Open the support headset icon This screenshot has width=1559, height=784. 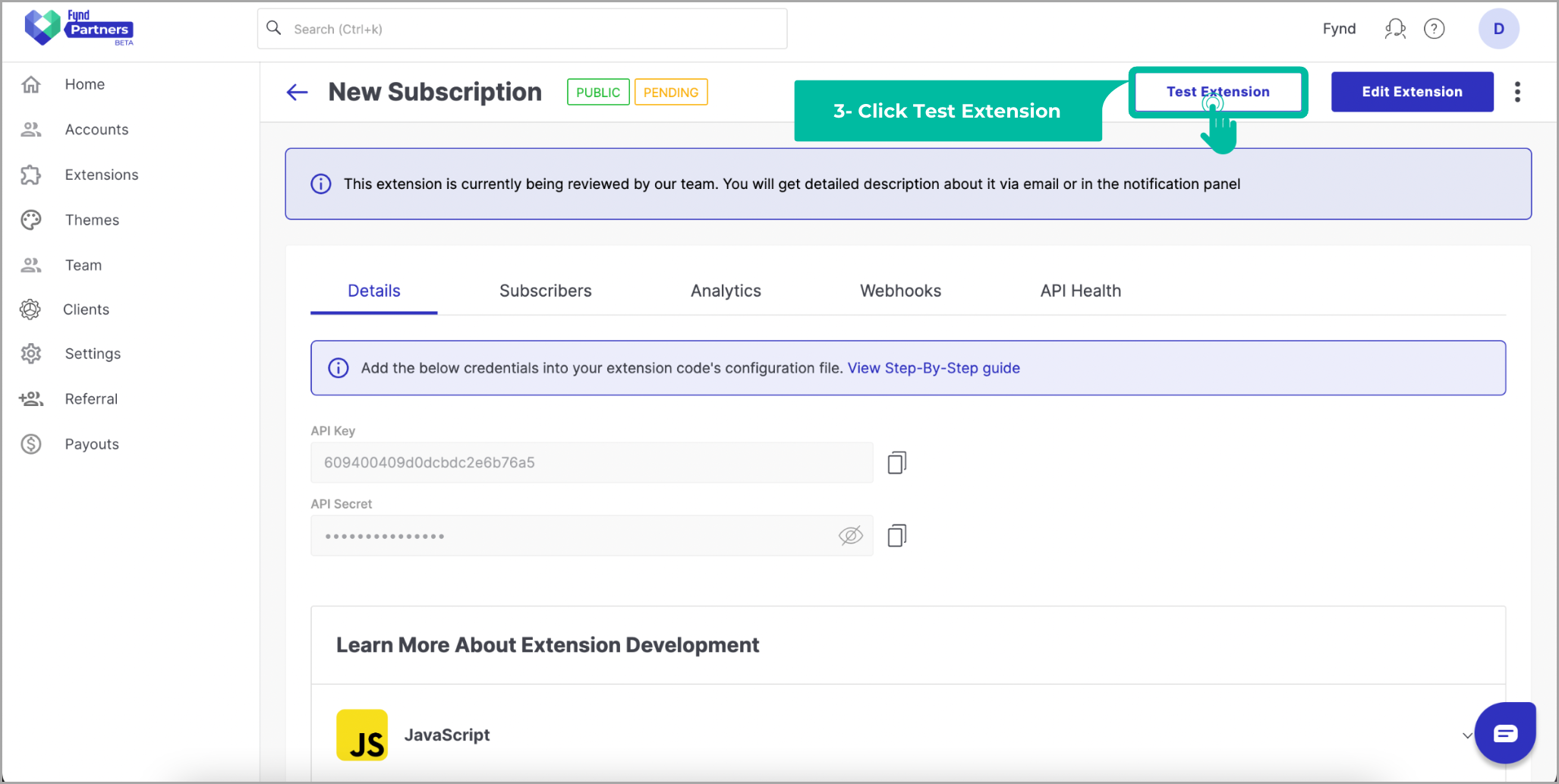coord(1395,29)
